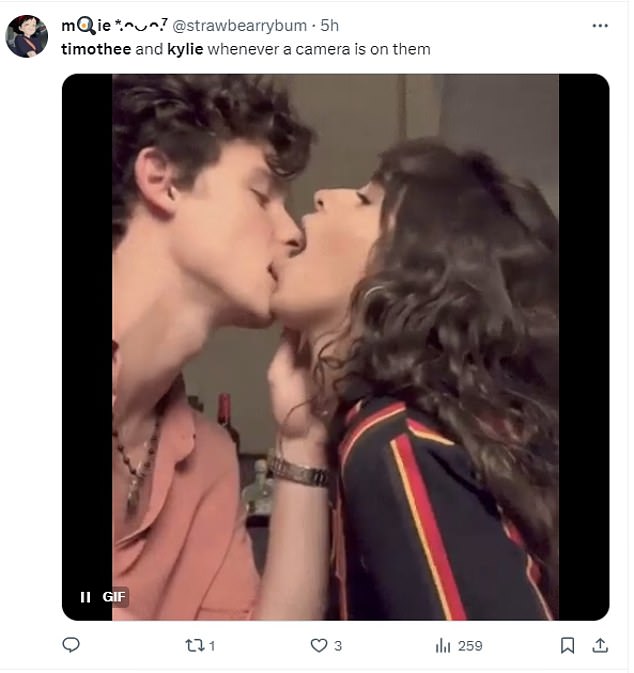Click the 259 views count

[469, 646]
